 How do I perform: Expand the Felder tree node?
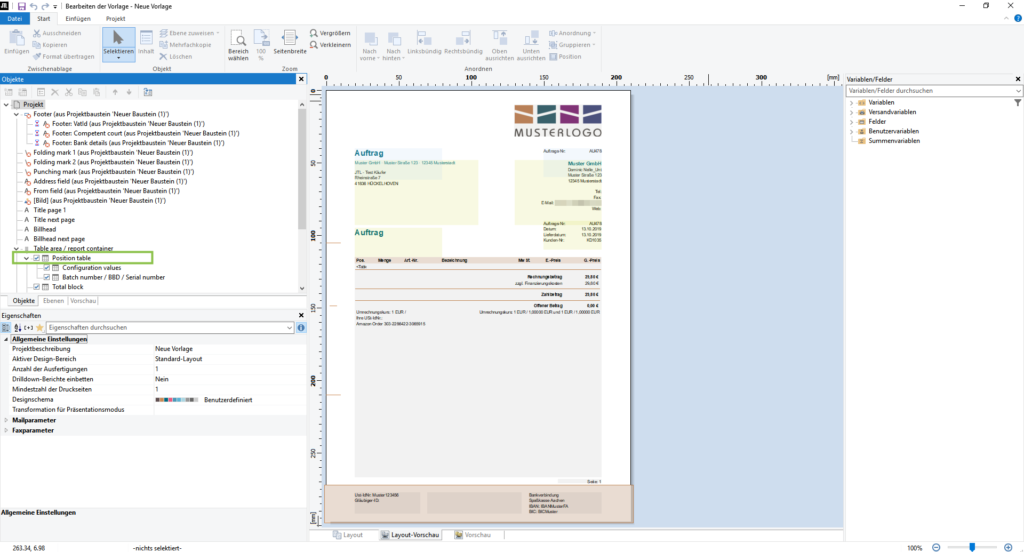851,122
